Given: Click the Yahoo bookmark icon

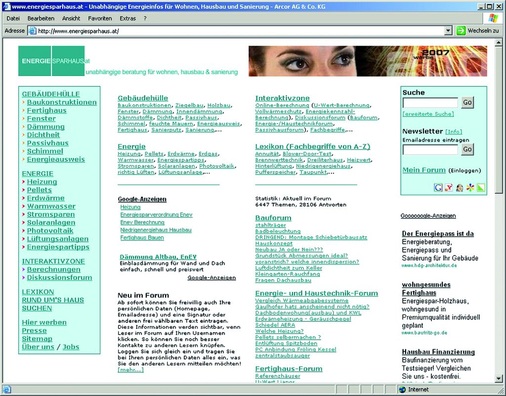Looking at the screenshot, I should (x=449, y=188).
